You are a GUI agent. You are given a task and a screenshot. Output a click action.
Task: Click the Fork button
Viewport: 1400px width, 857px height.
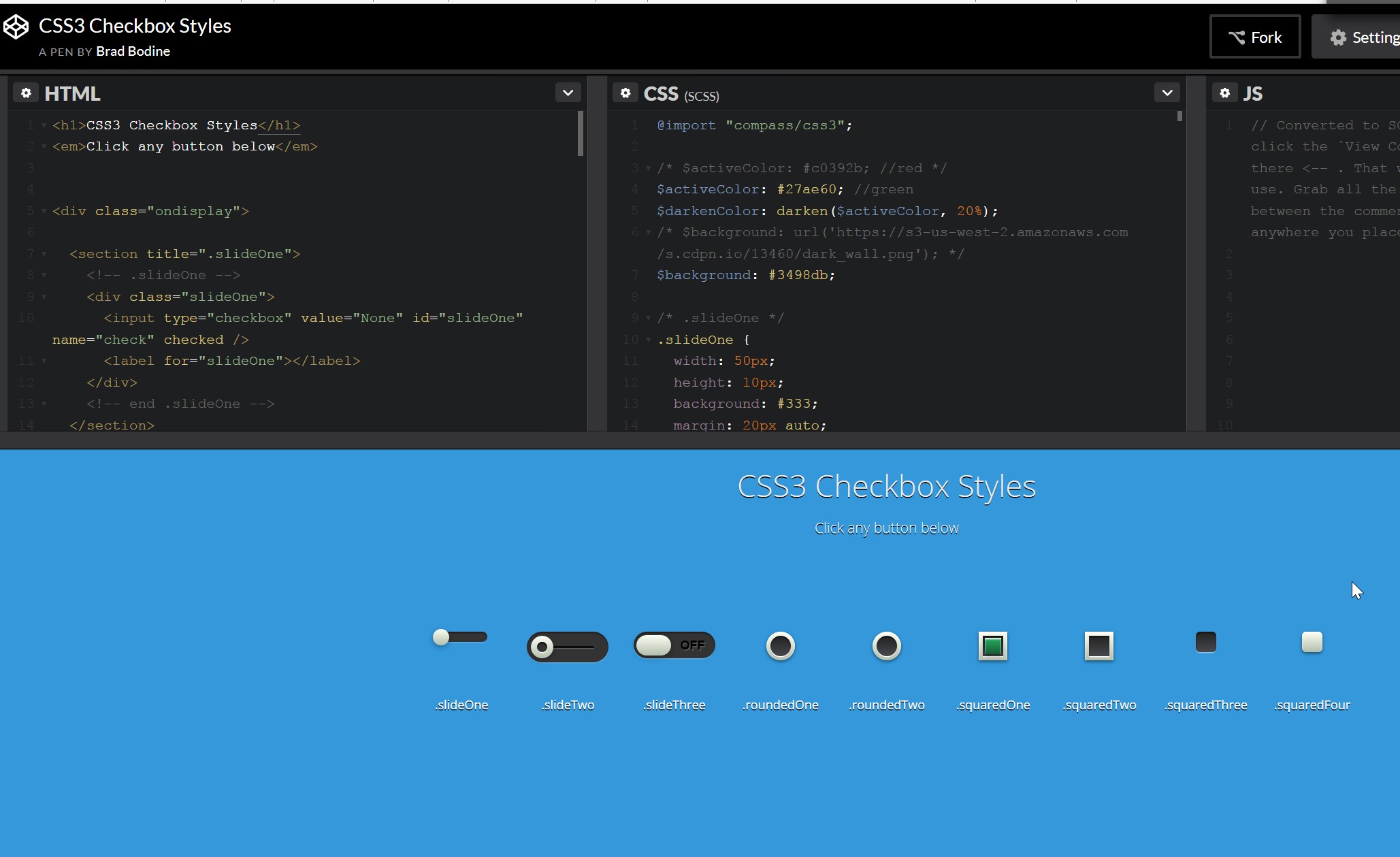1255,37
